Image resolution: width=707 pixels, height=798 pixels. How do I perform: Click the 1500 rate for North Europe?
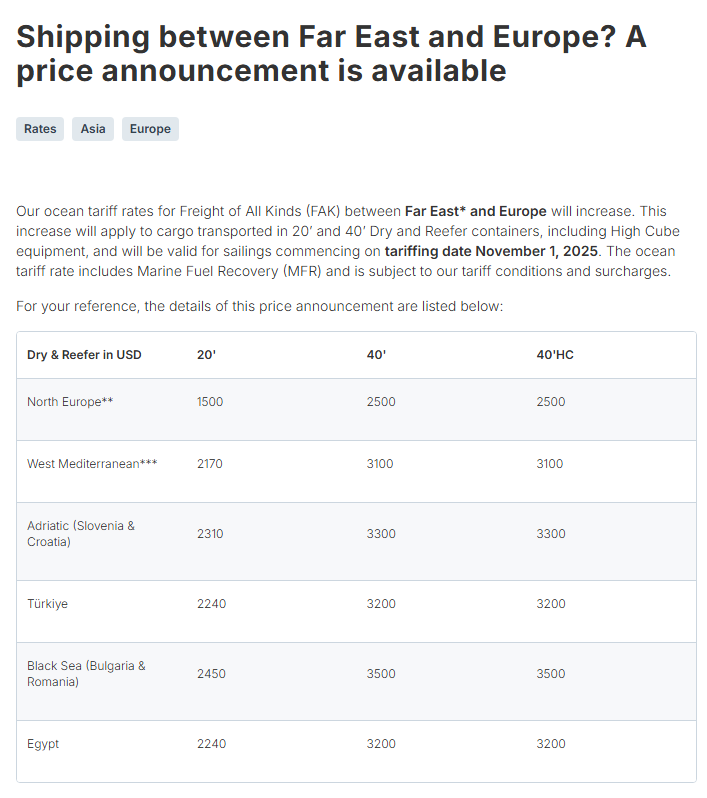[210, 402]
